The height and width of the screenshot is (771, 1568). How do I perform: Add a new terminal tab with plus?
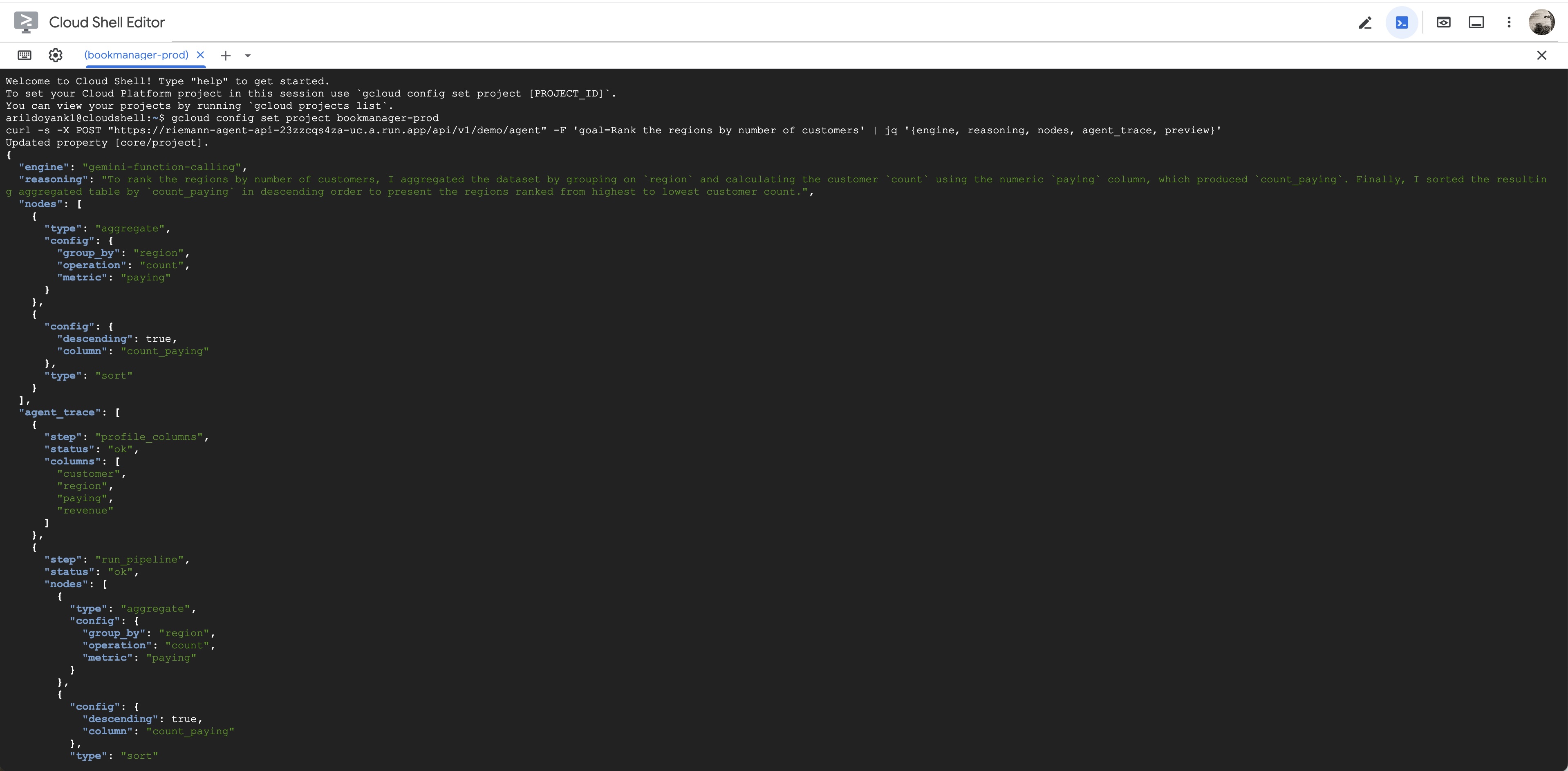coord(226,55)
